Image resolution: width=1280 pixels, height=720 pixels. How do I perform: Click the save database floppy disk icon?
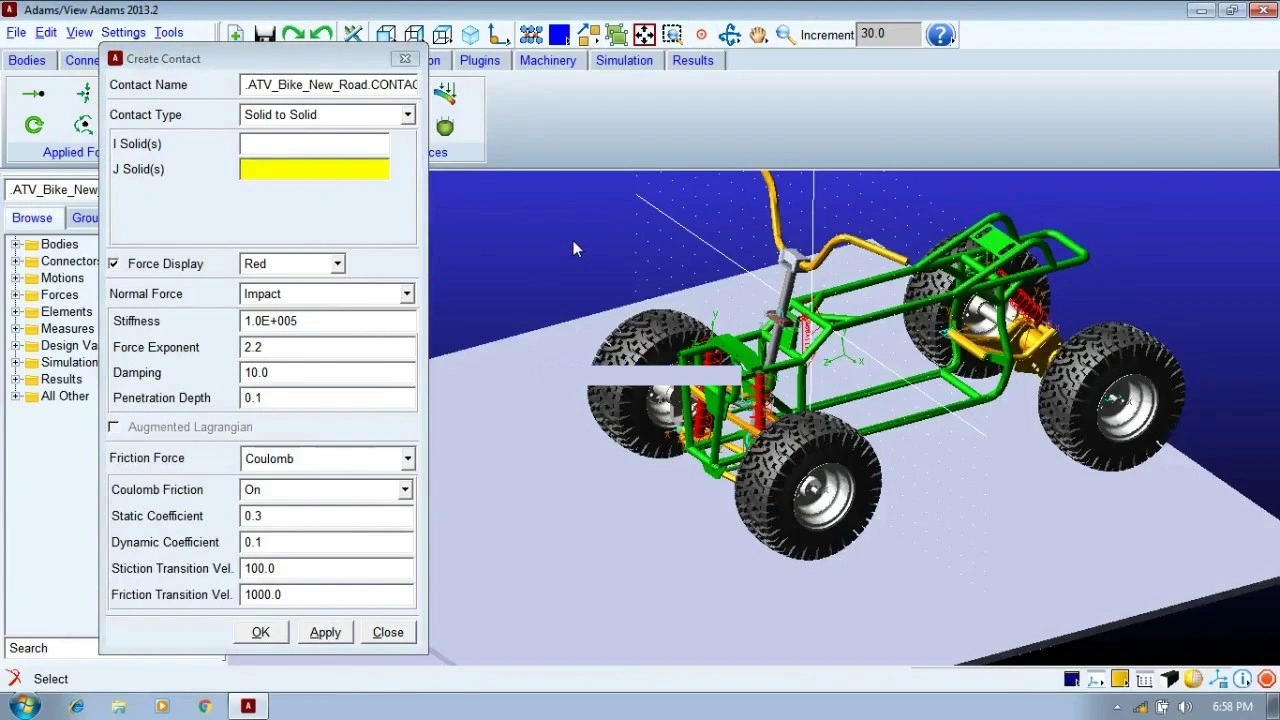[265, 35]
